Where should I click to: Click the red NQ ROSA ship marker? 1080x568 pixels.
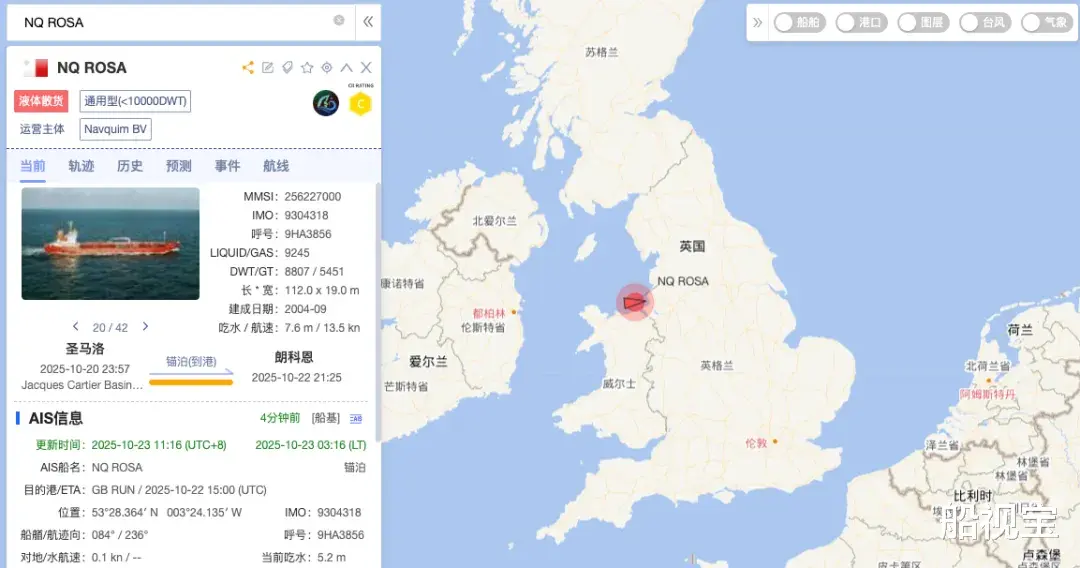coord(634,302)
